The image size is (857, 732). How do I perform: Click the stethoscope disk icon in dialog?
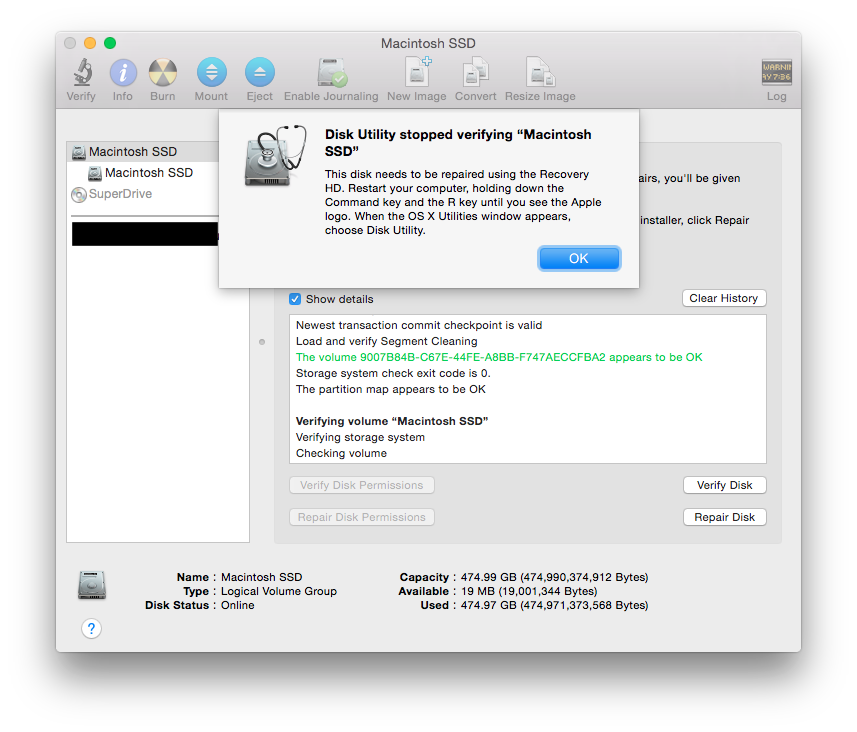pos(275,156)
